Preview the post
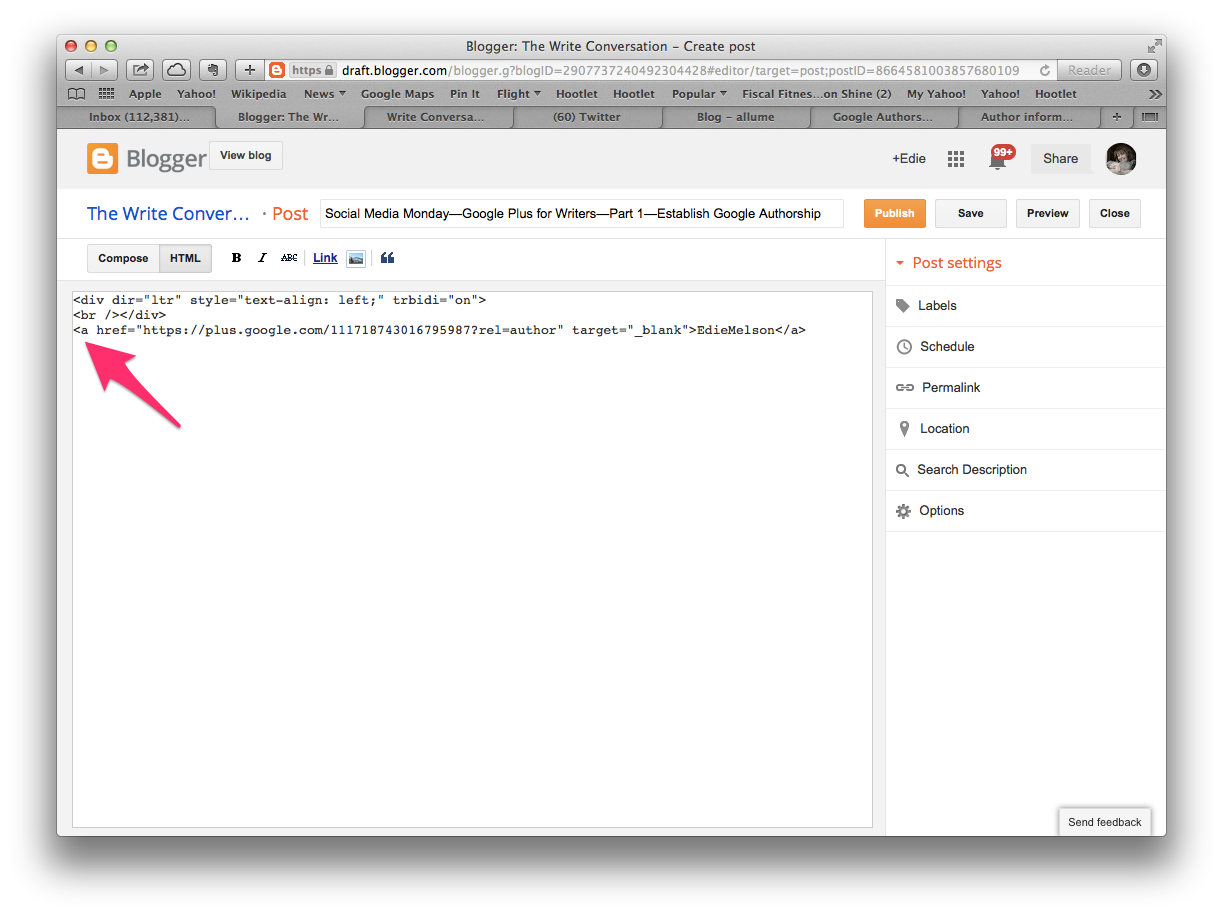This screenshot has height=915, width=1223. point(1048,213)
